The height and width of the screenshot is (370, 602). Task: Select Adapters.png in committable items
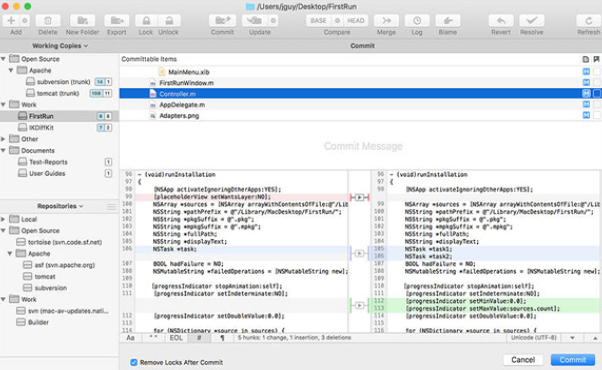click(x=361, y=116)
